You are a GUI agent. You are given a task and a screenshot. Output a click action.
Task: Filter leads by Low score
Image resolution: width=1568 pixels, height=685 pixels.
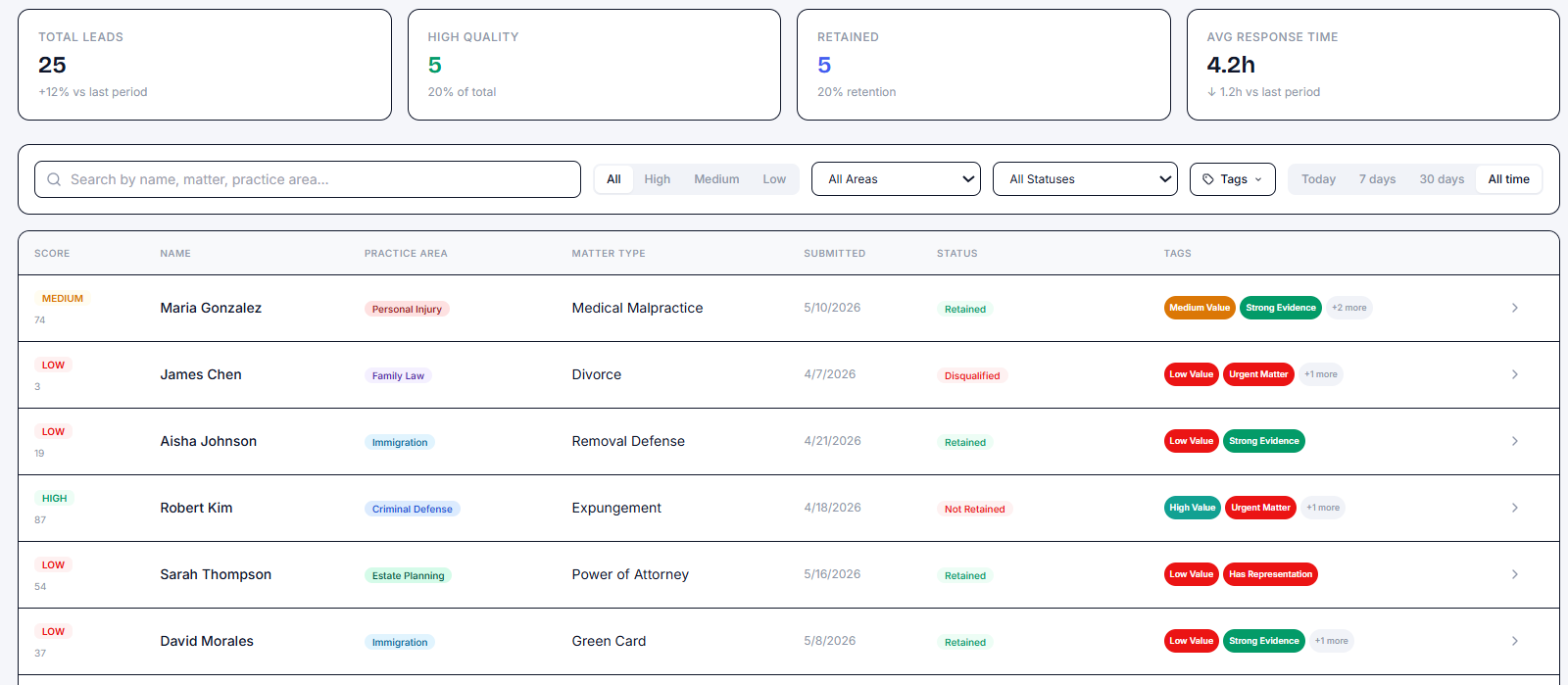[x=774, y=179]
